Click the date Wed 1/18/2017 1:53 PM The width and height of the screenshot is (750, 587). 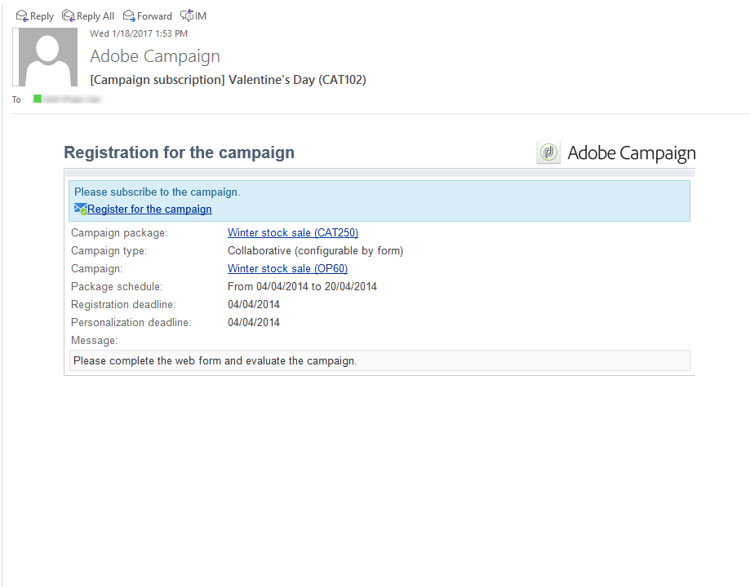coord(139,33)
